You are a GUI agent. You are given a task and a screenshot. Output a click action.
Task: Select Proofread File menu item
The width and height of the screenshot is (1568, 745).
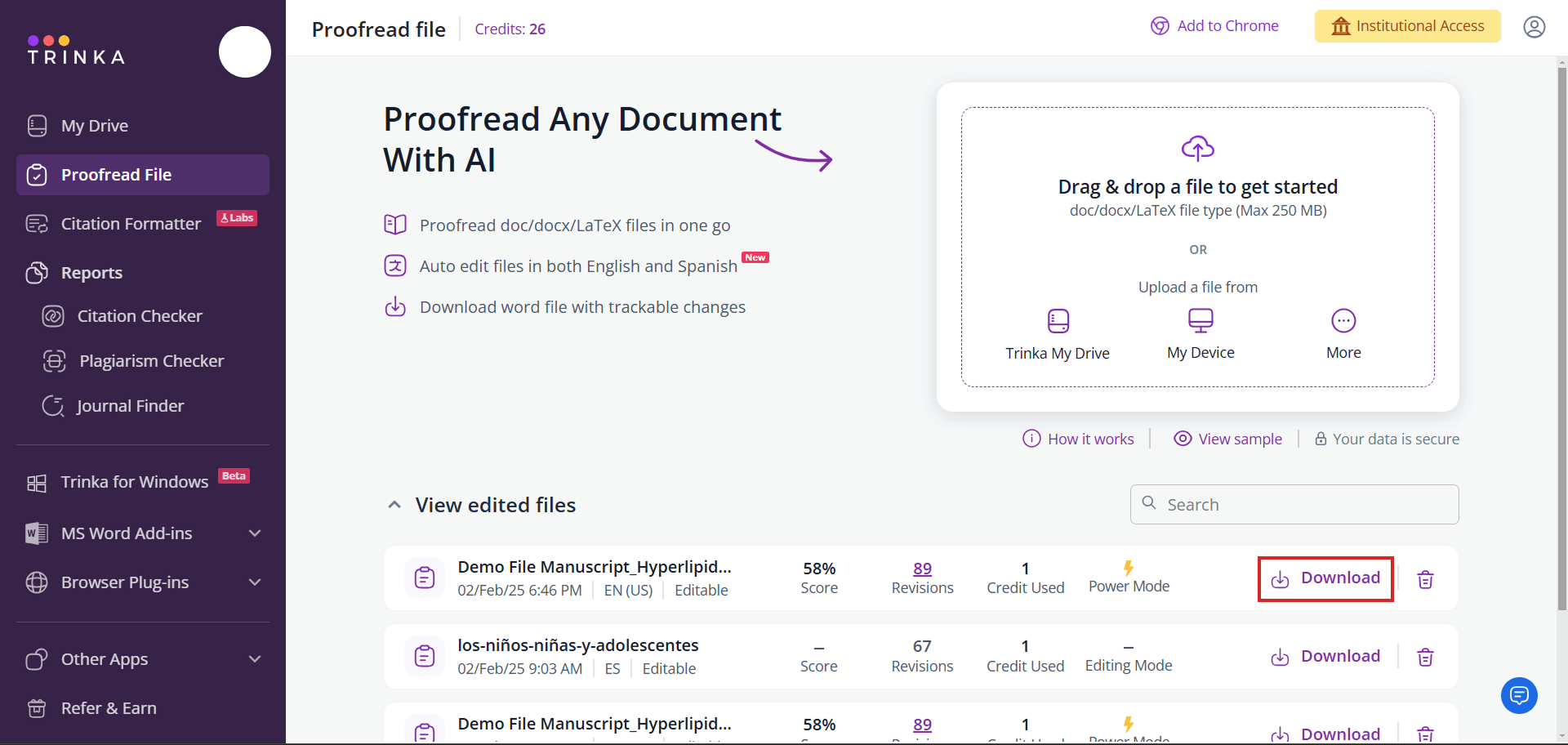pyautogui.click(x=142, y=175)
